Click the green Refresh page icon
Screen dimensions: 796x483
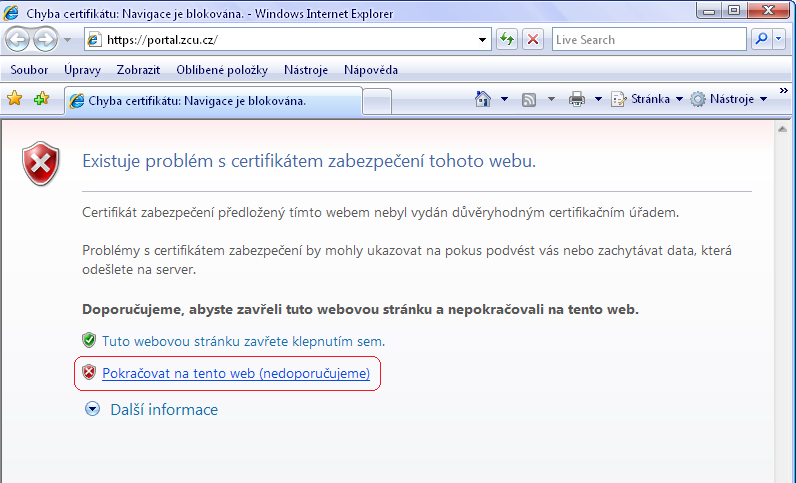507,40
